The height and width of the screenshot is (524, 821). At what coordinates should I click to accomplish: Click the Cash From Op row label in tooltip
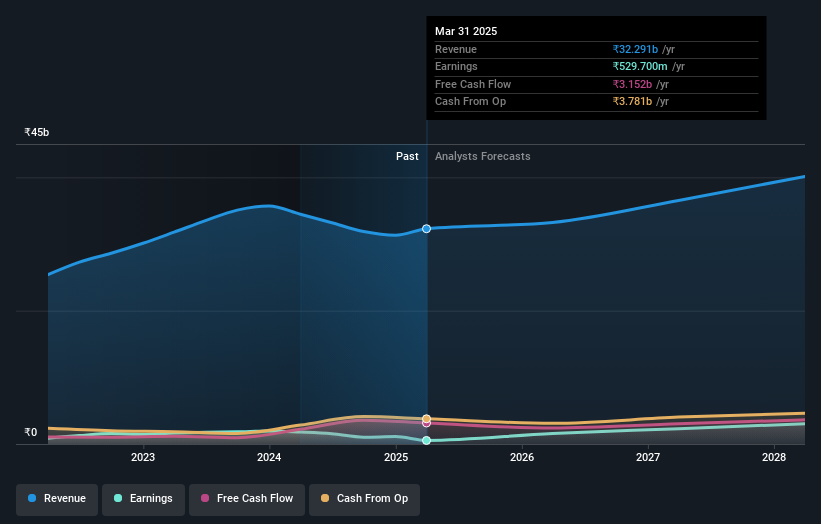tap(470, 102)
